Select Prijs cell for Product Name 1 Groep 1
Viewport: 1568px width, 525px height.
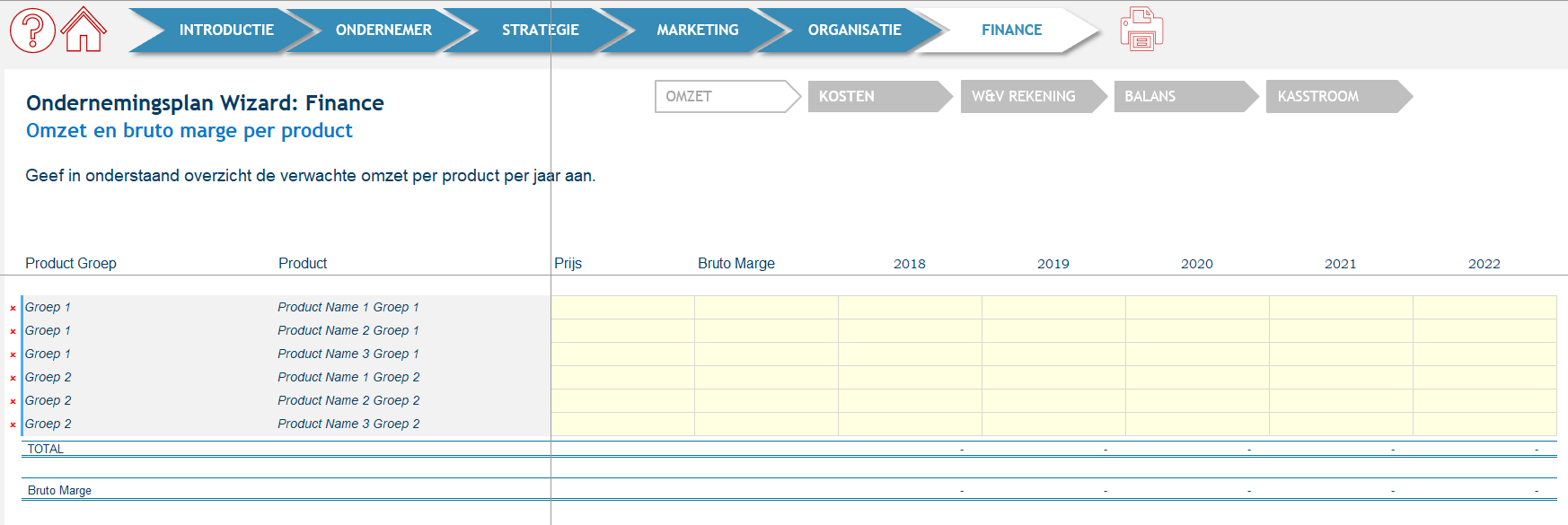point(623,307)
